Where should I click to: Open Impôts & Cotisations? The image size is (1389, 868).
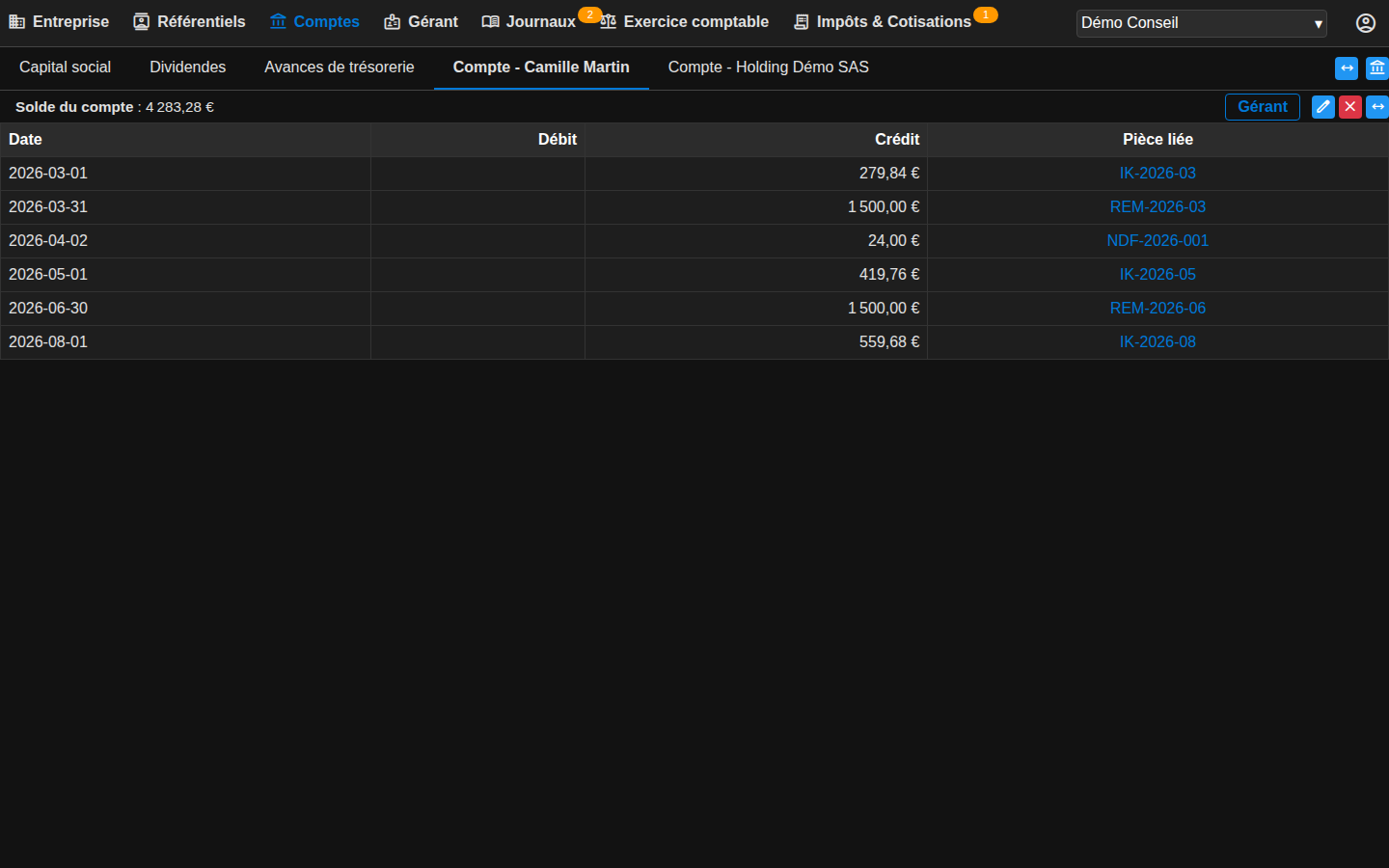pyautogui.click(x=883, y=22)
